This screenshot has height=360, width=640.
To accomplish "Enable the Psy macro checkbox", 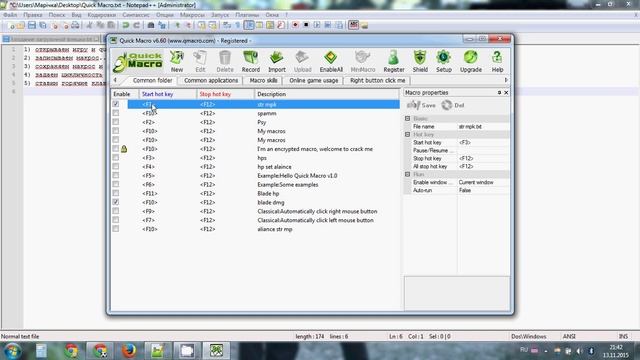I will coord(116,122).
